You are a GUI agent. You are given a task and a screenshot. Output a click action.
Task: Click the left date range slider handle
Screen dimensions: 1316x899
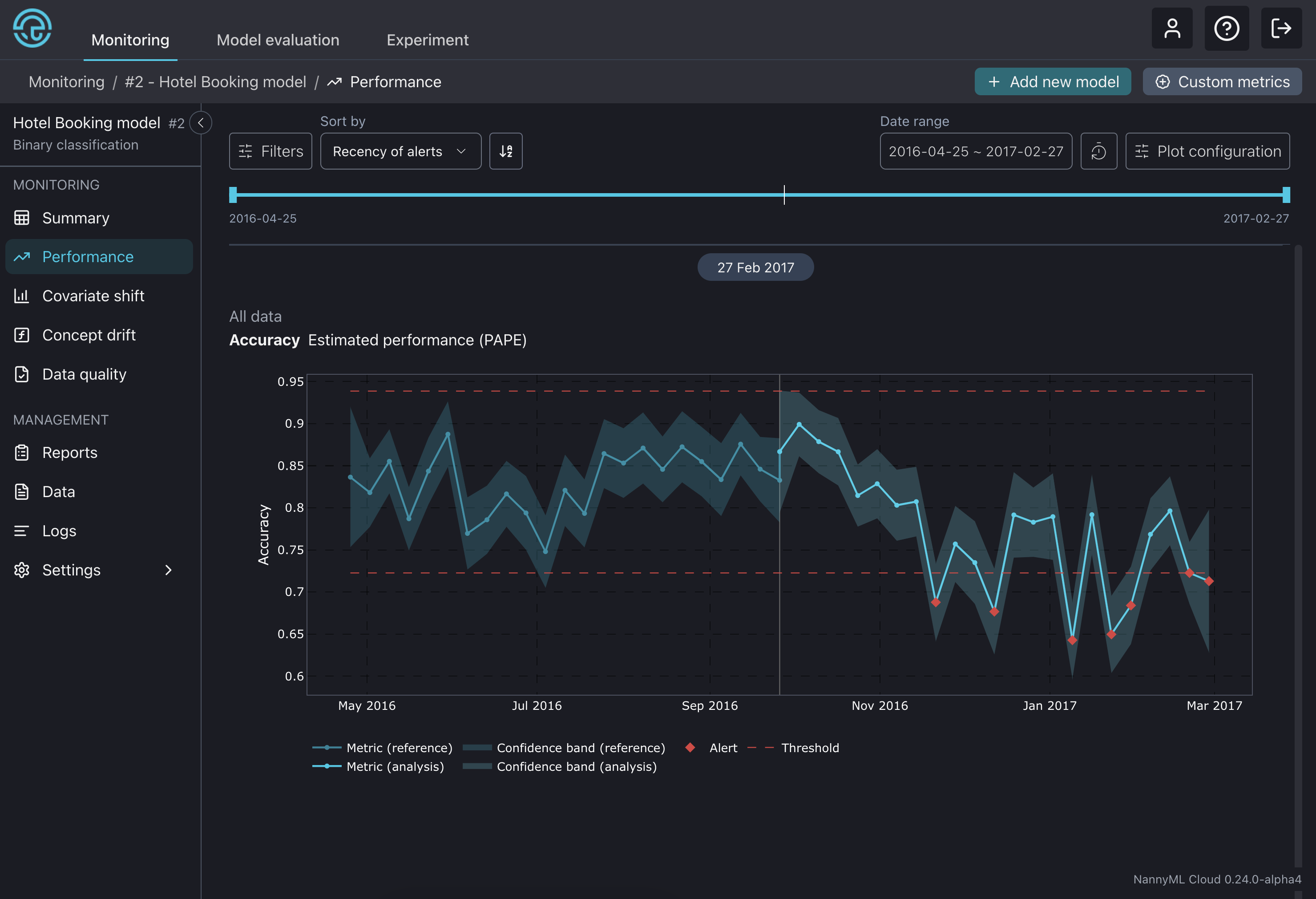tap(233, 195)
